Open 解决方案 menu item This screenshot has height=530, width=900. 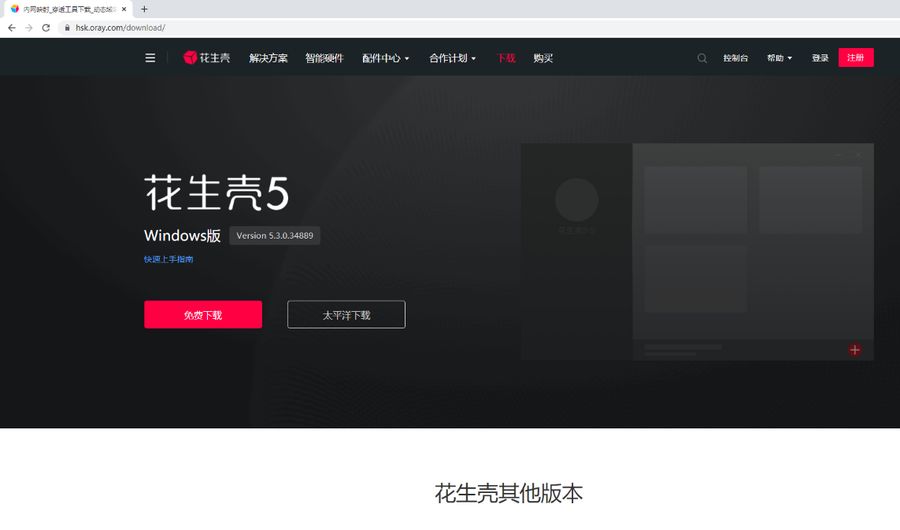tap(268, 58)
